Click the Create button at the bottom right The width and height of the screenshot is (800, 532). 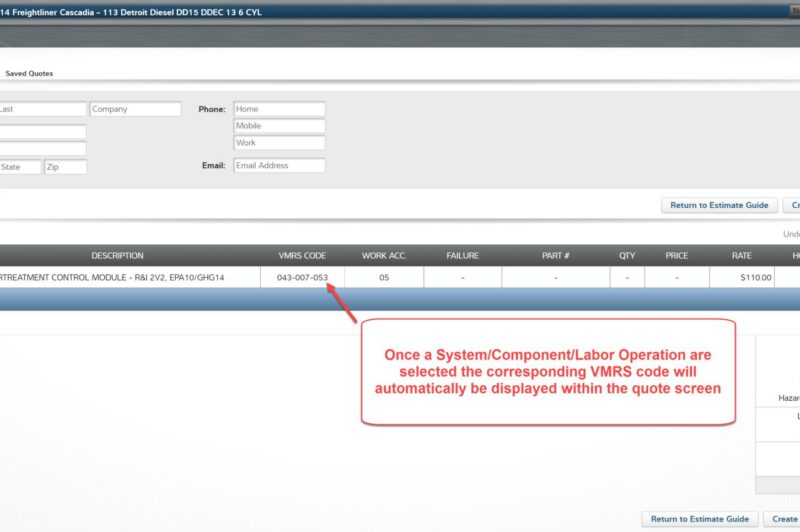(782, 519)
